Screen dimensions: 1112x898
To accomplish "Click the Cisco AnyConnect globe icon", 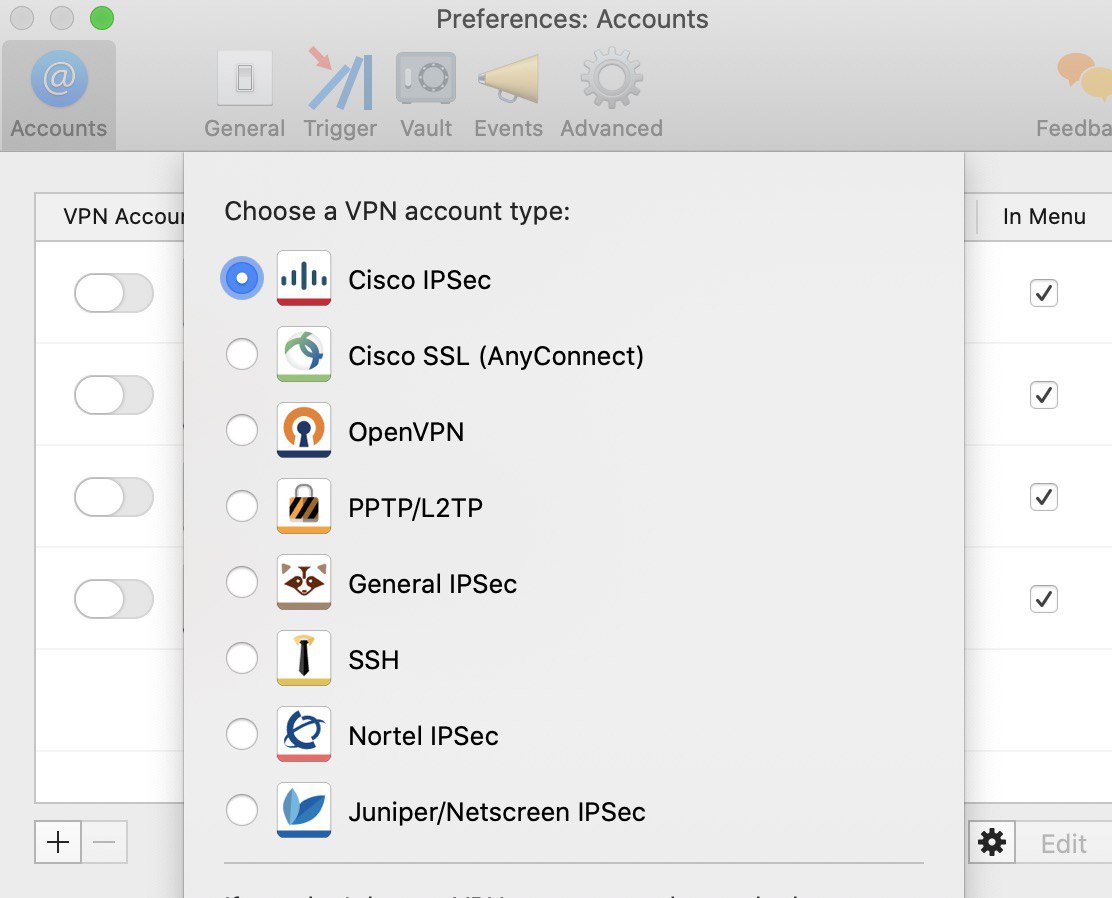I will (304, 354).
